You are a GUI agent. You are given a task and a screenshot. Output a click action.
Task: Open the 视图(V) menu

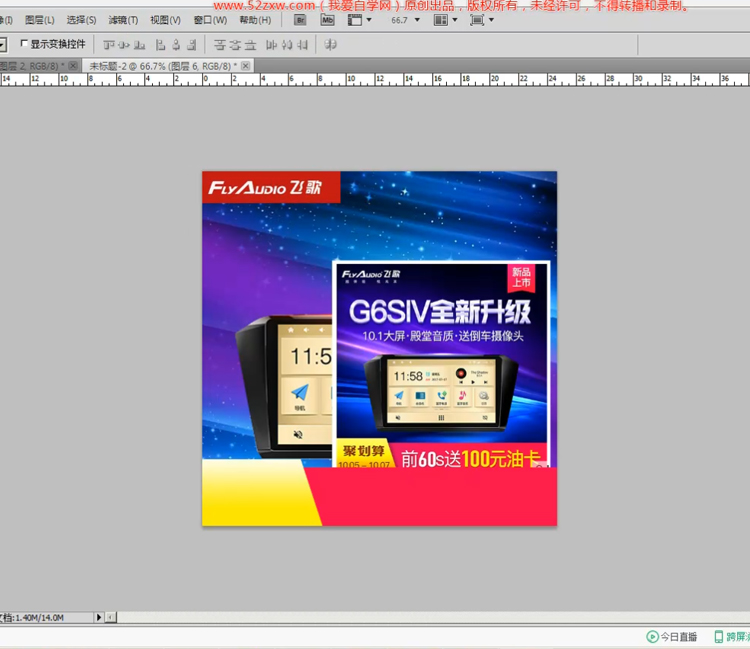click(165, 20)
